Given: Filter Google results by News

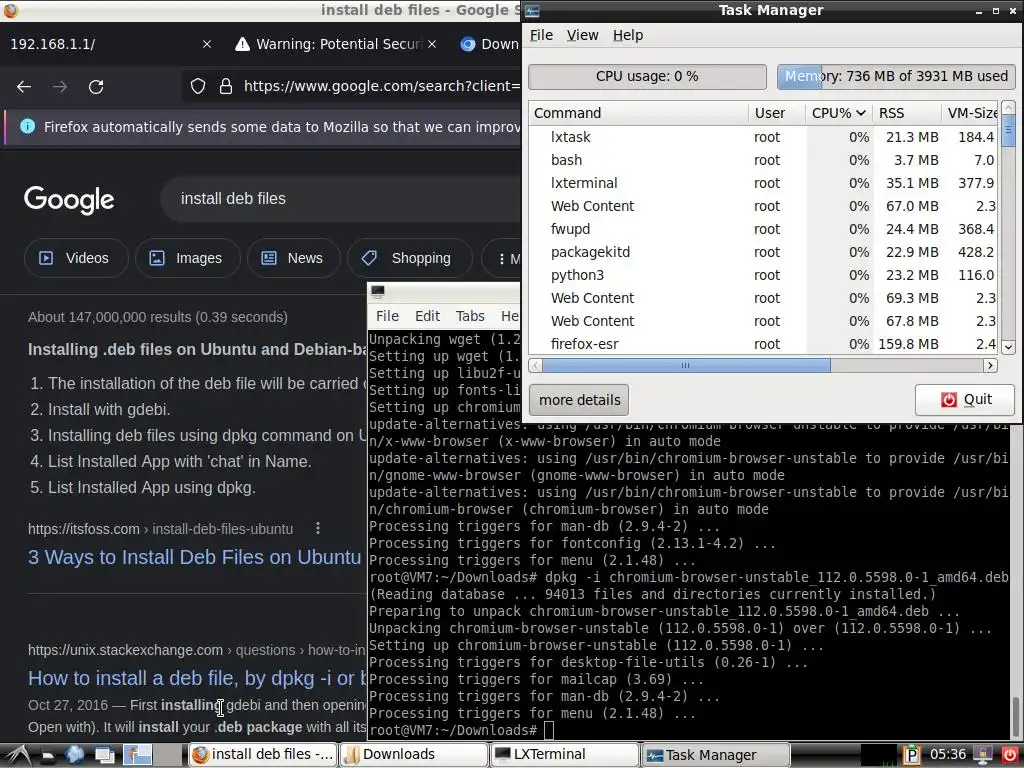Looking at the screenshot, I should 293,258.
